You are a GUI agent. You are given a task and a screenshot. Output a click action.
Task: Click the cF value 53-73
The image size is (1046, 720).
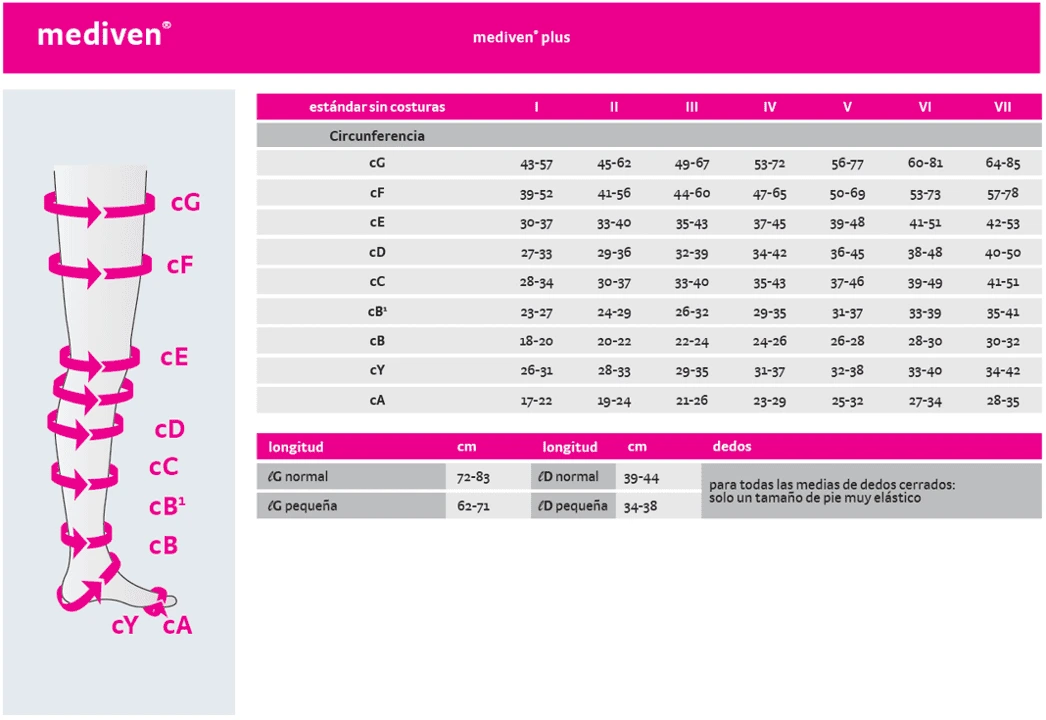[925, 194]
